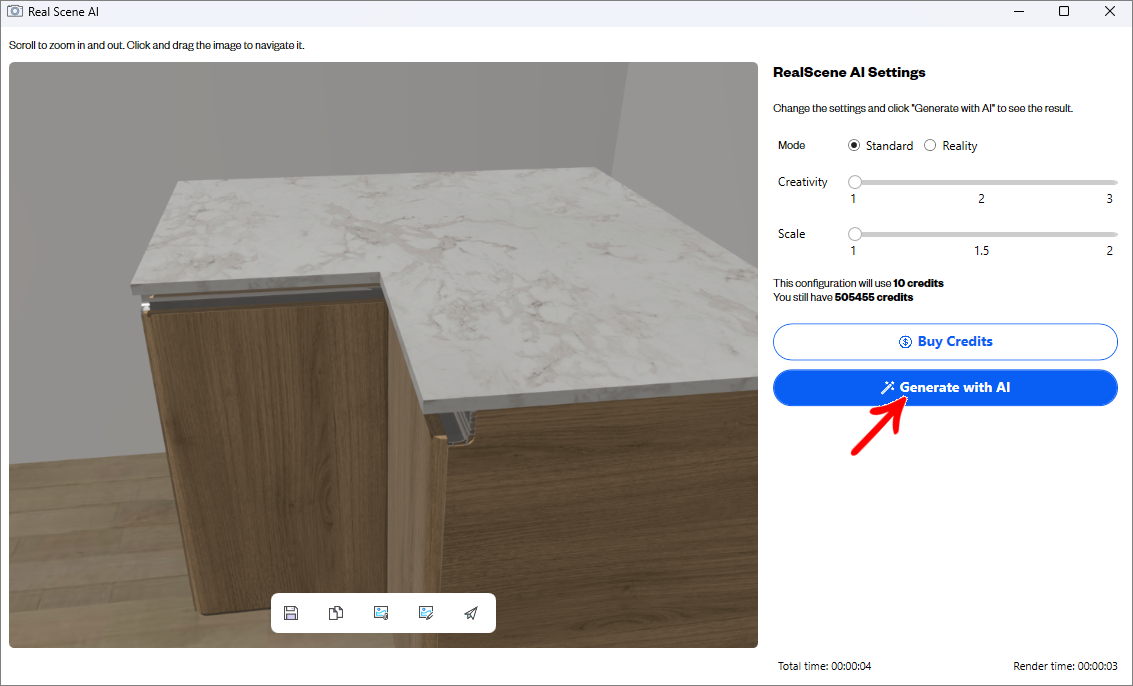Screen dimensions: 1133x686
Task: Start rendering with Generate with AI
Action: point(945,388)
